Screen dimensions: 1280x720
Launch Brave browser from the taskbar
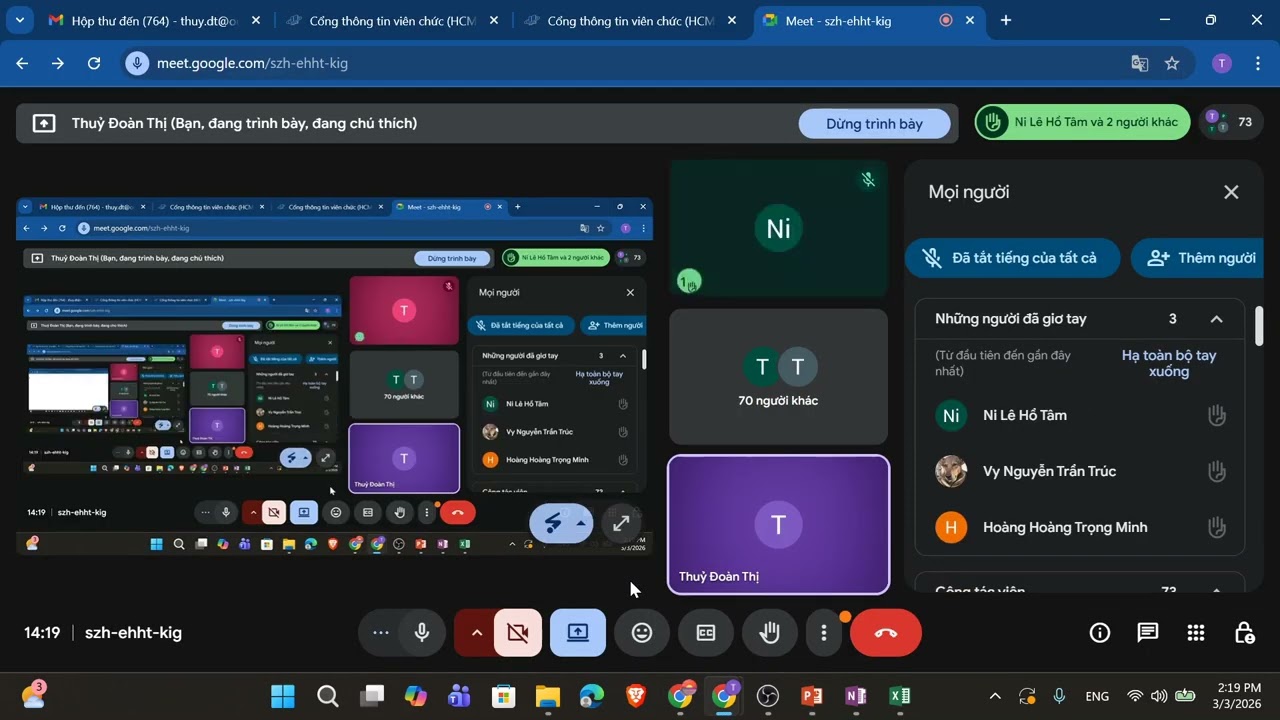tap(635, 696)
